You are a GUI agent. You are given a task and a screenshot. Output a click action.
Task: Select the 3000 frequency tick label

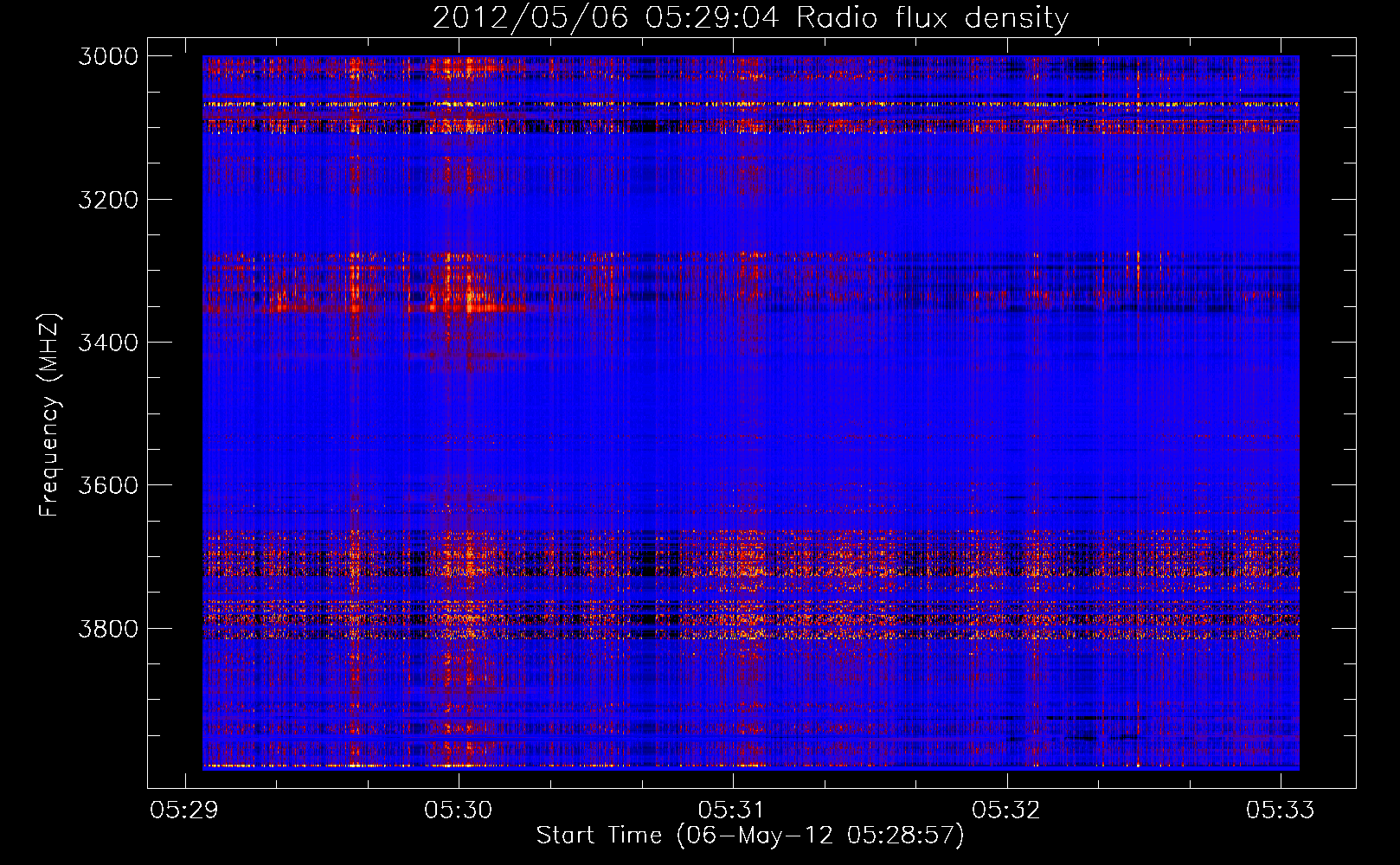[x=108, y=56]
